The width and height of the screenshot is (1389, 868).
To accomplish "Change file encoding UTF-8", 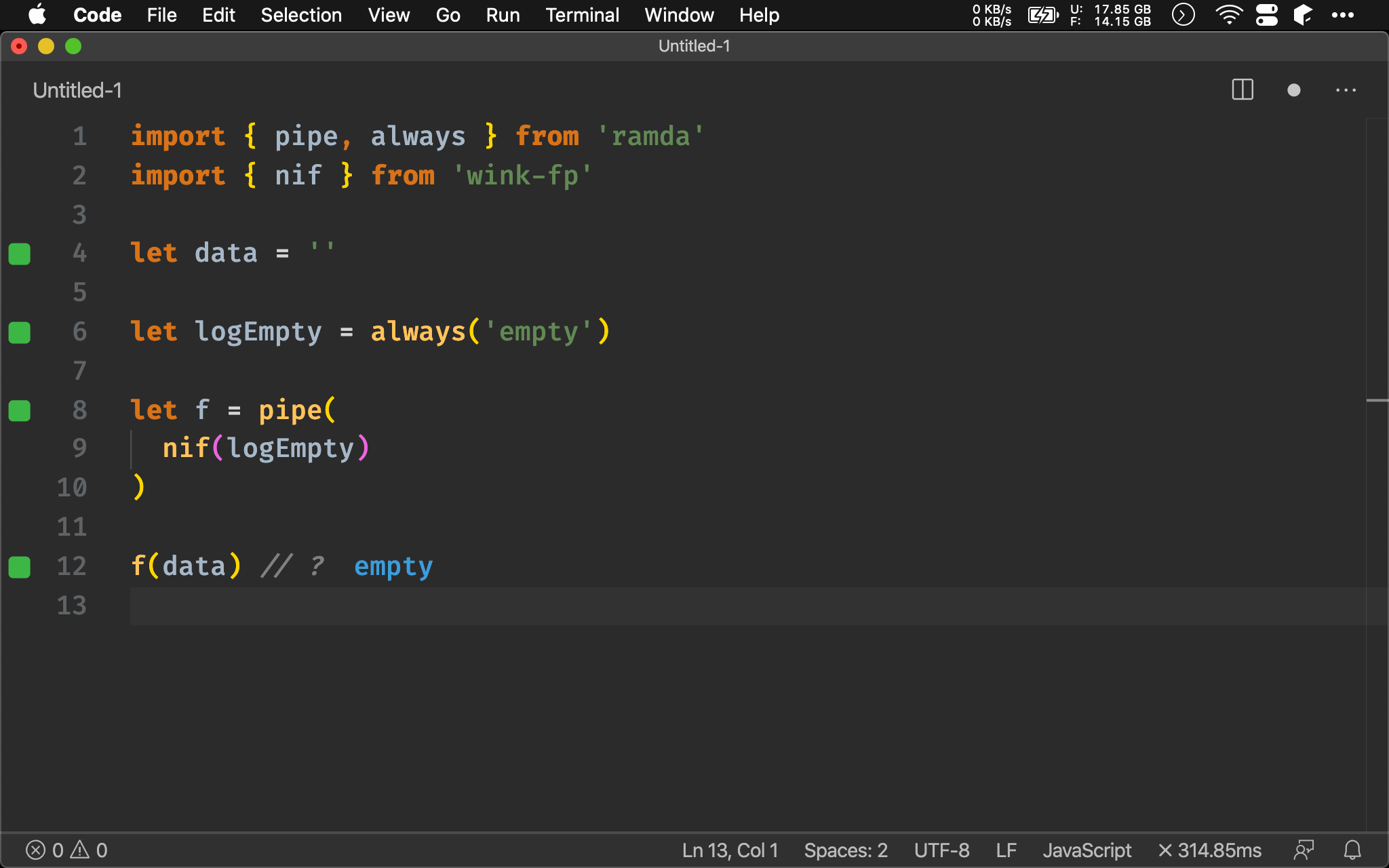I will point(941,850).
